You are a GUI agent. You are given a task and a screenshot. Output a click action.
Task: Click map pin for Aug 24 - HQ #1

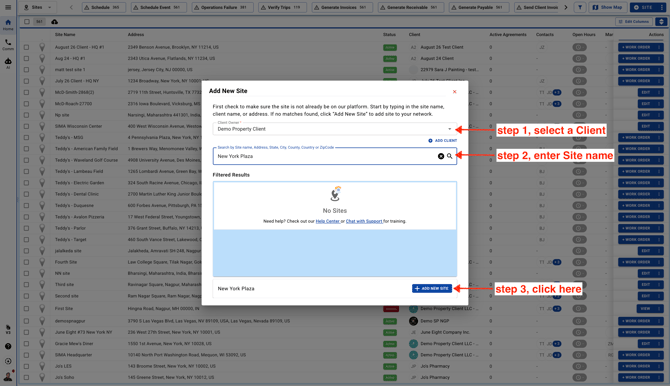point(42,58)
